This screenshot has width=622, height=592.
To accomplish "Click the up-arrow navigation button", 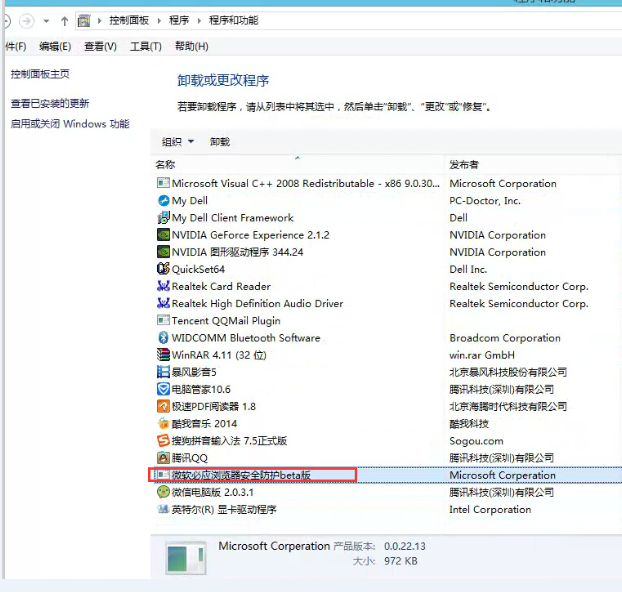I will [65, 21].
